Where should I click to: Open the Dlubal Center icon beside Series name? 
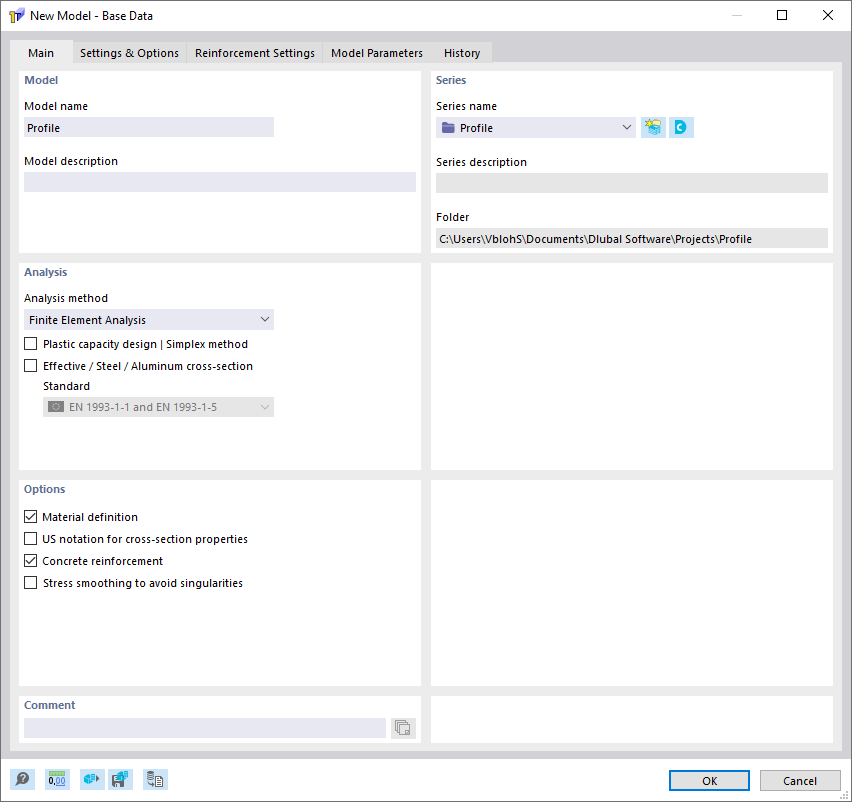pos(681,127)
